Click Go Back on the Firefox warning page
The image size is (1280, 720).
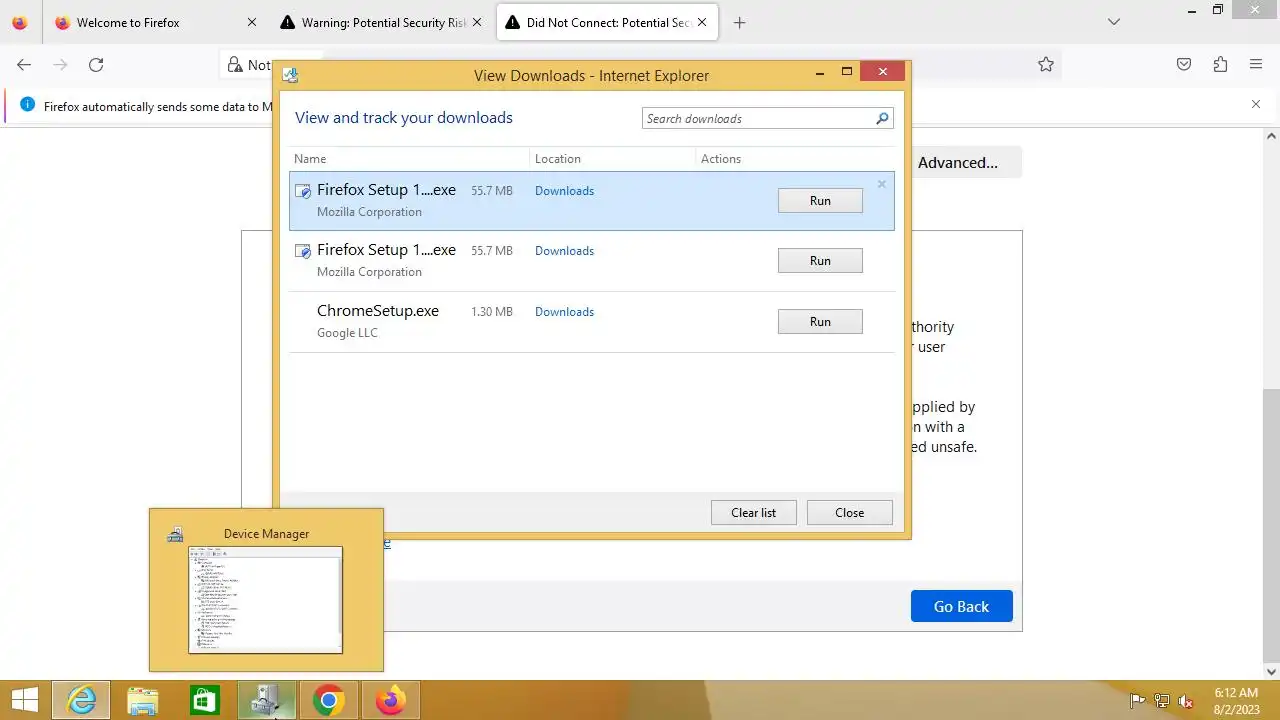961,606
